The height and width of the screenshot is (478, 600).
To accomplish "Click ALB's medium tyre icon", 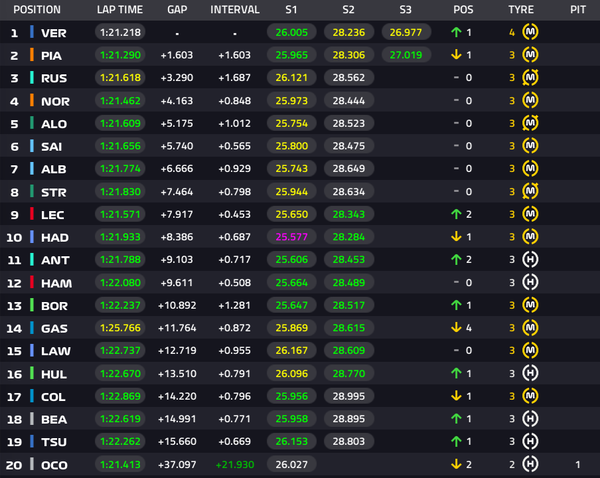I will pos(530,168).
